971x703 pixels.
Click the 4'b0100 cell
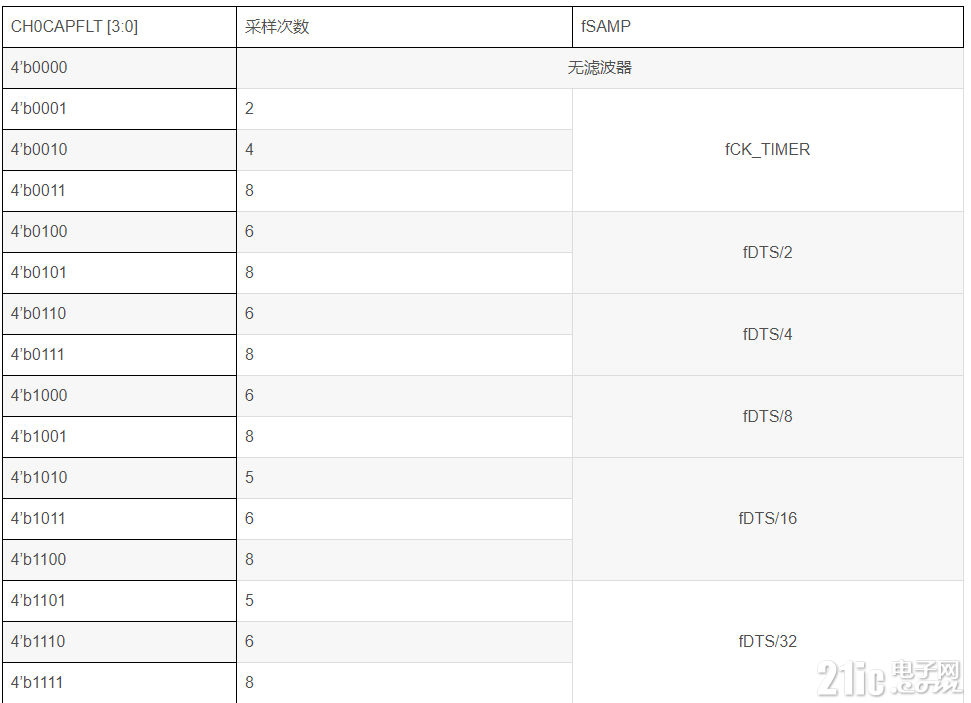120,232
